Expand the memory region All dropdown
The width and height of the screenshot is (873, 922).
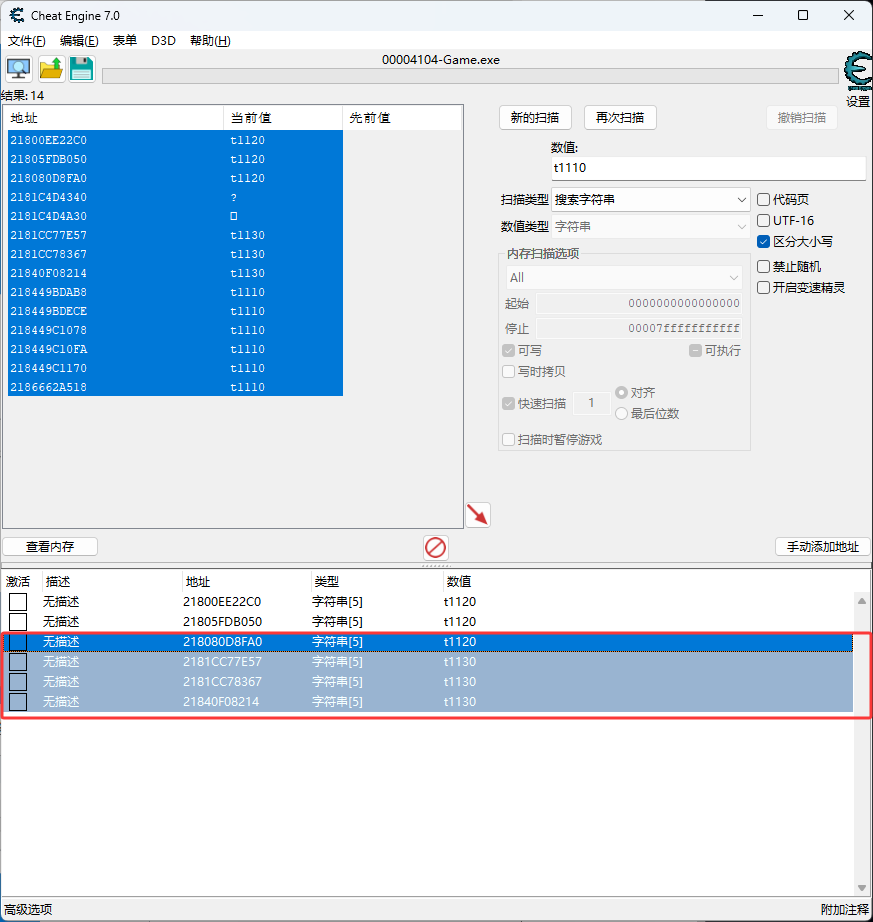[624, 278]
